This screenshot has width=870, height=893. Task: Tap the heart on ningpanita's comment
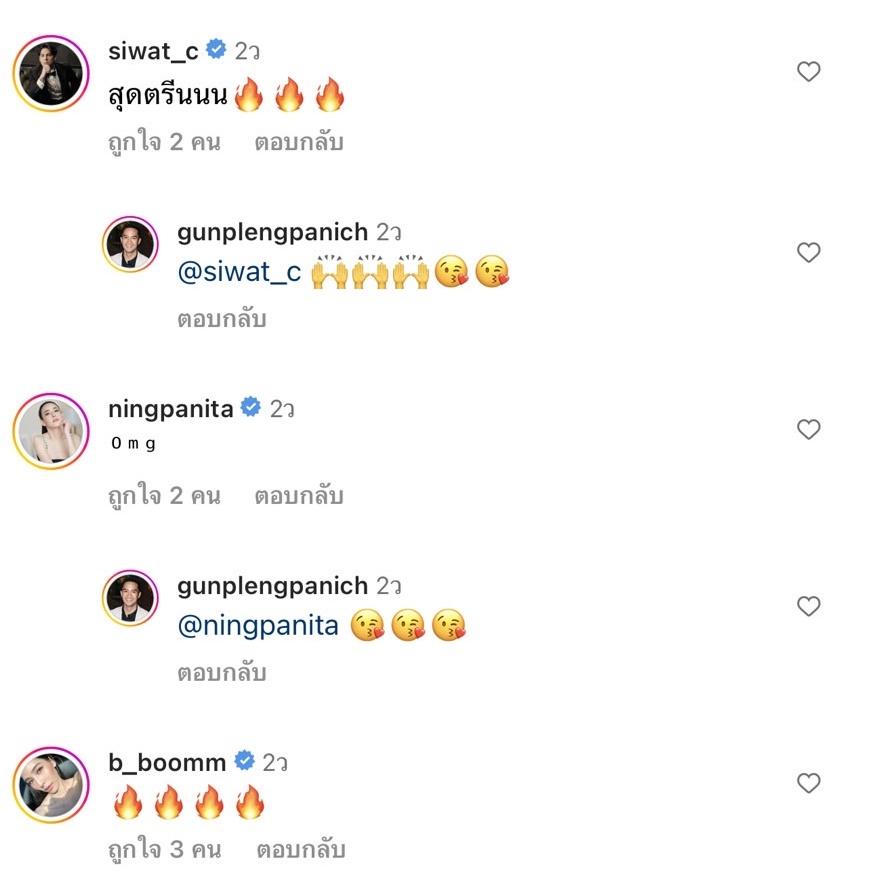pos(808,430)
